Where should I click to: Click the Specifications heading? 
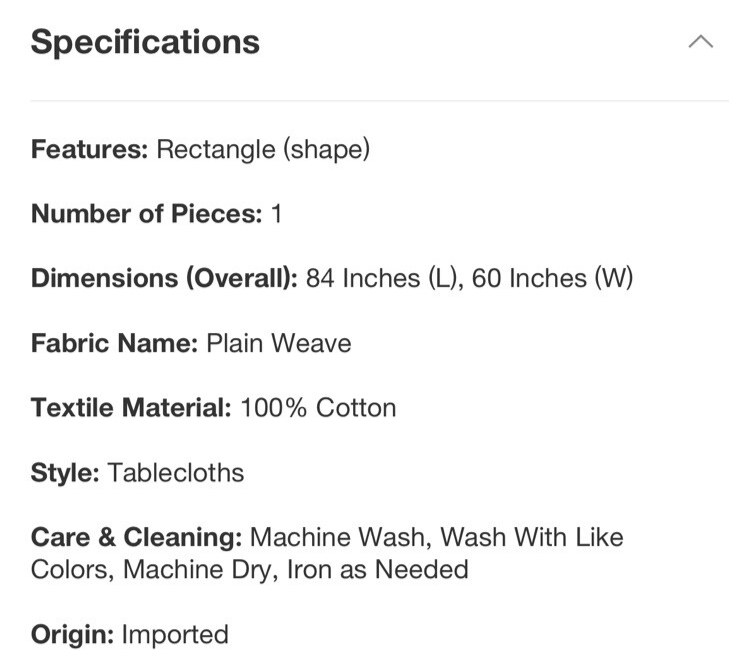(x=145, y=42)
